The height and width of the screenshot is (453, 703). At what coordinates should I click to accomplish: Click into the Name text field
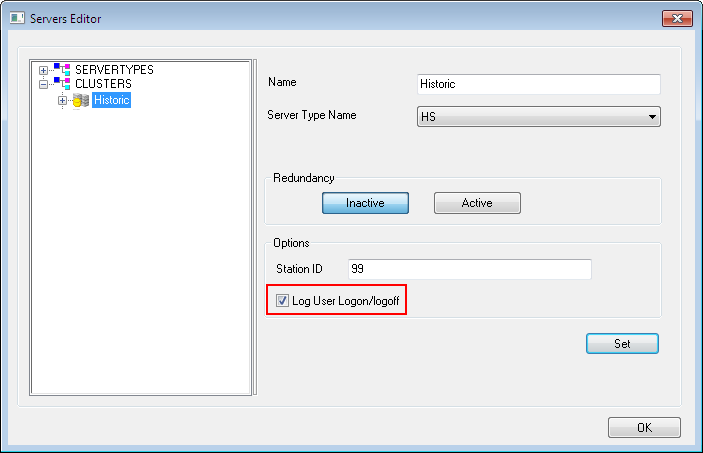(538, 84)
